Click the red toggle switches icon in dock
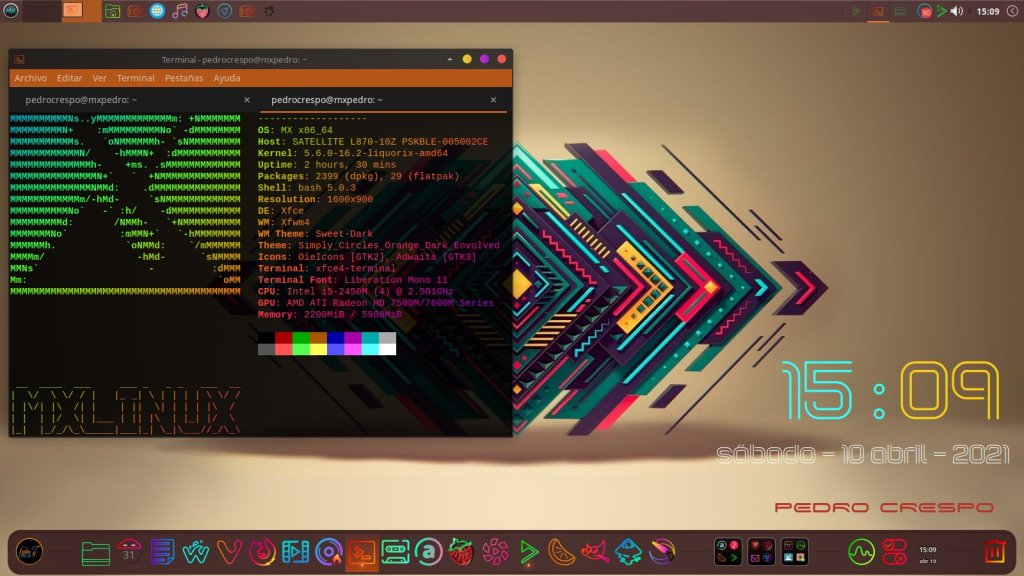Image resolution: width=1024 pixels, height=576 pixels. click(894, 551)
